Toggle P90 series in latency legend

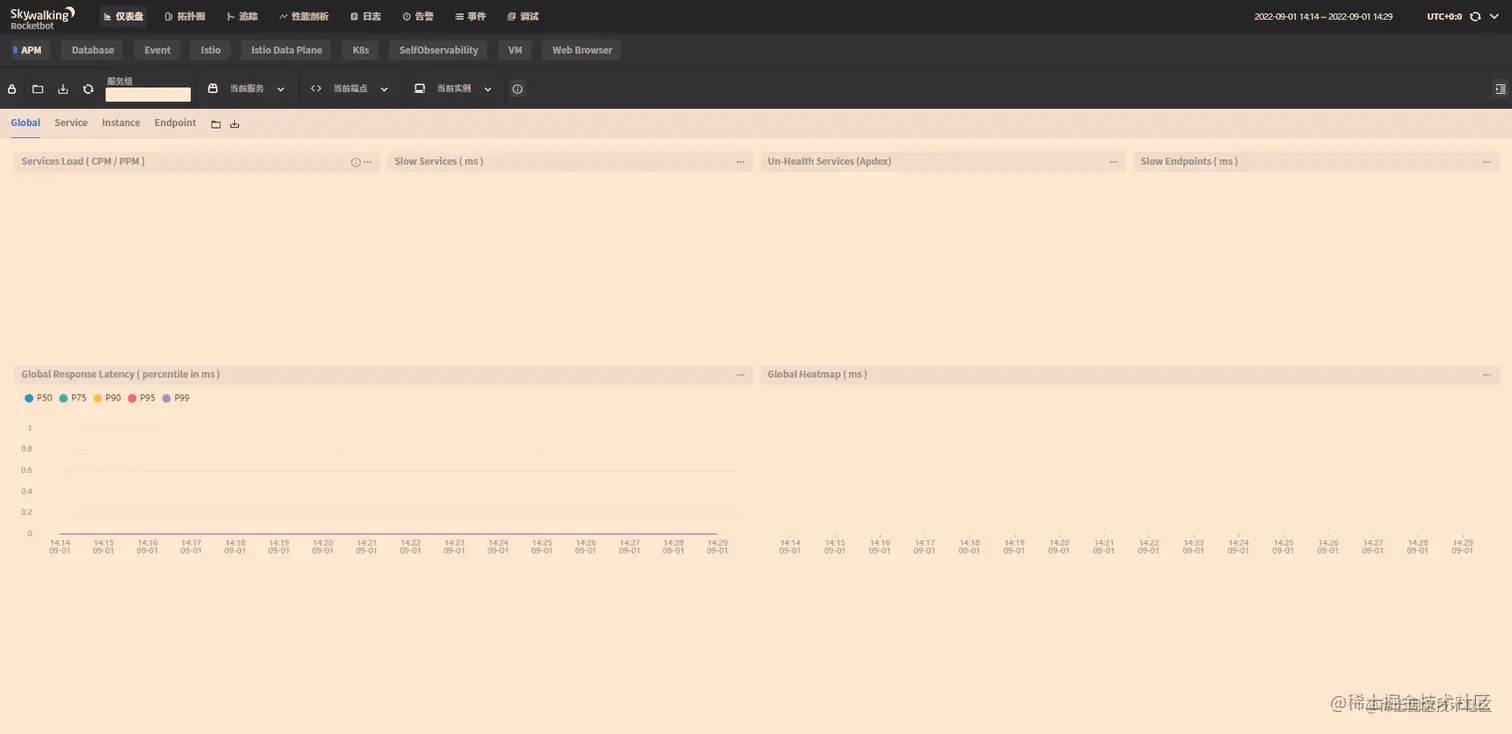pyautogui.click(x=107, y=398)
